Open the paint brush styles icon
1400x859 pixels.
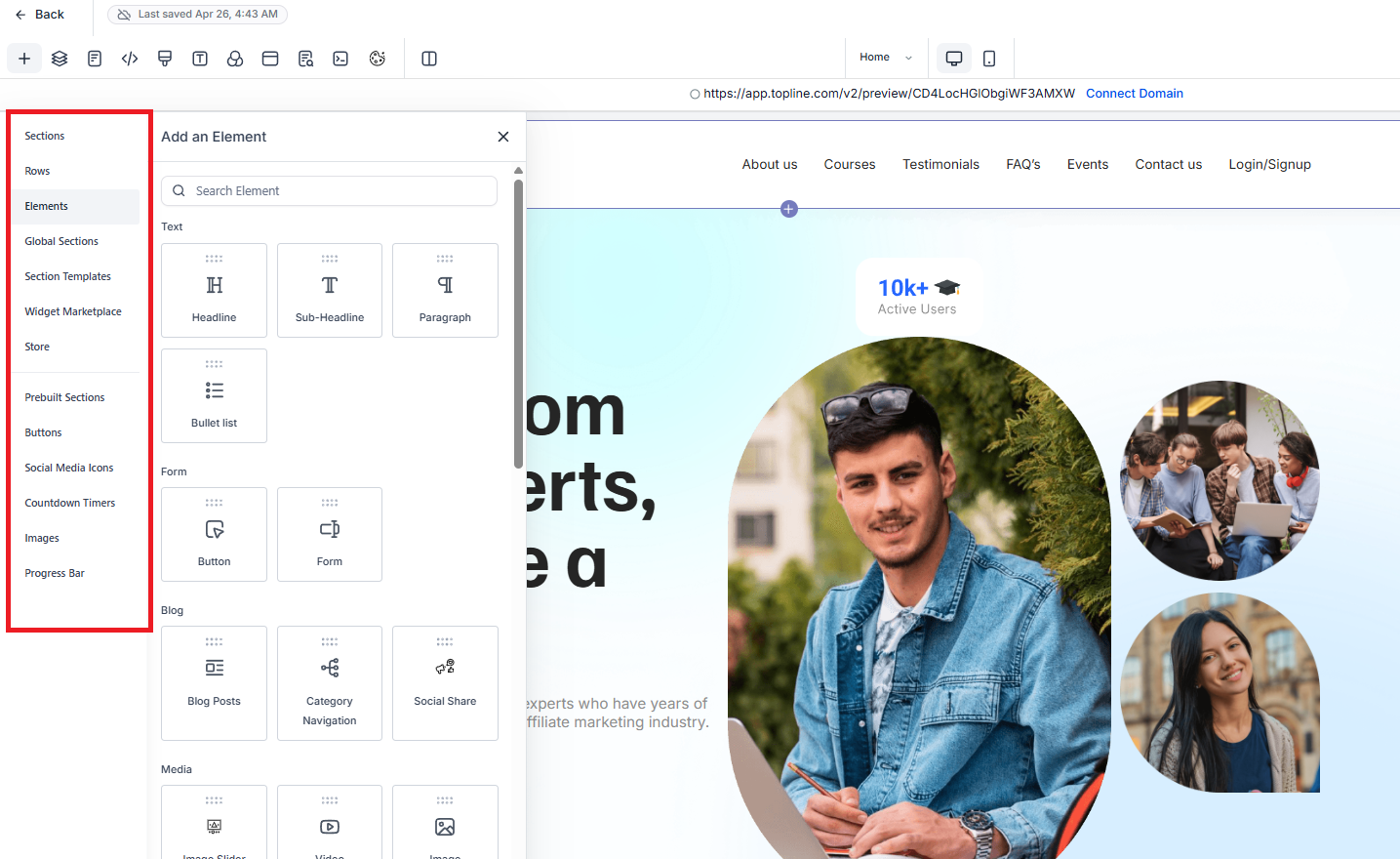[165, 59]
